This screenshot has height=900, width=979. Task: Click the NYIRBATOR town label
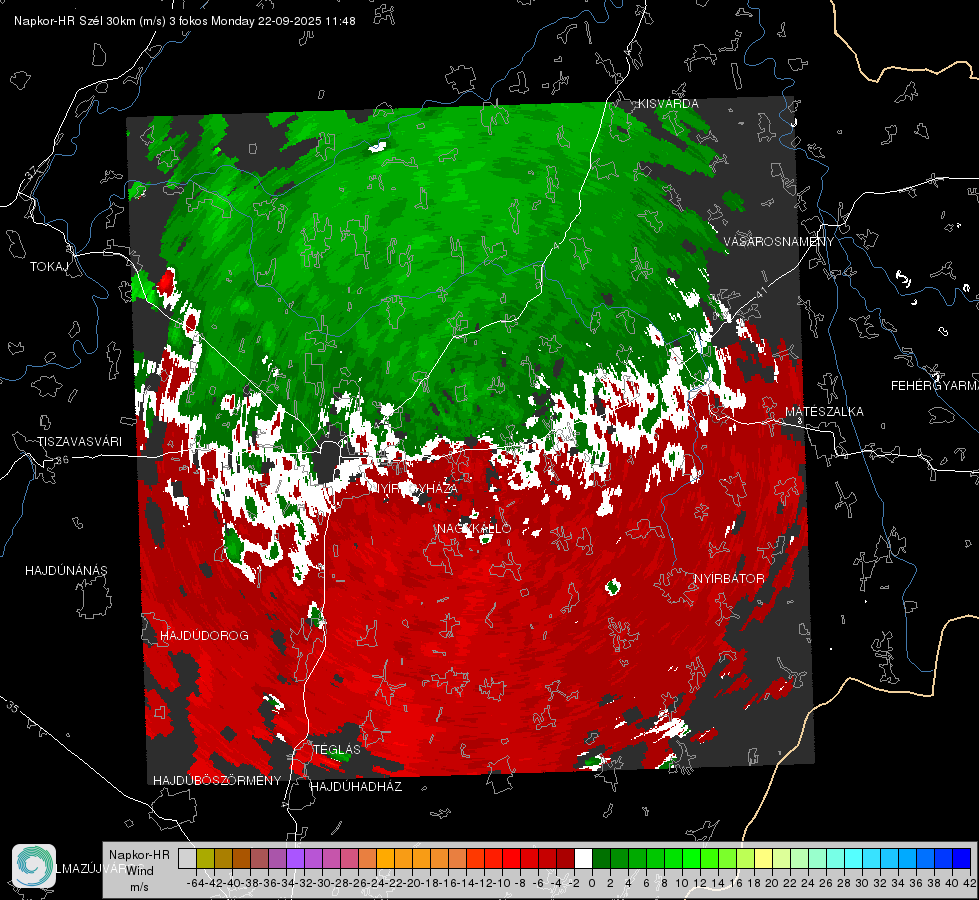coord(729,579)
